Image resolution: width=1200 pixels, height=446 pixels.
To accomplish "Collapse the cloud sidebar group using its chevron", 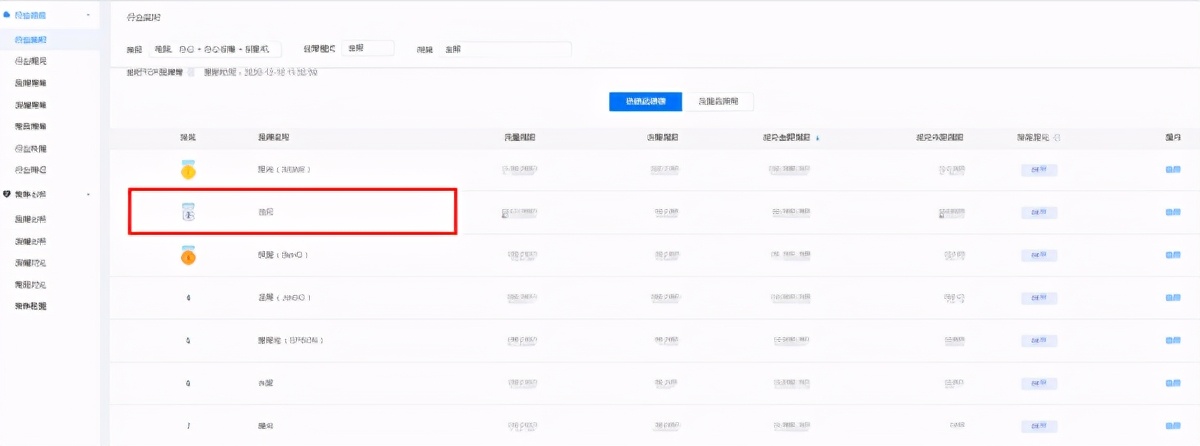I will coord(89,17).
